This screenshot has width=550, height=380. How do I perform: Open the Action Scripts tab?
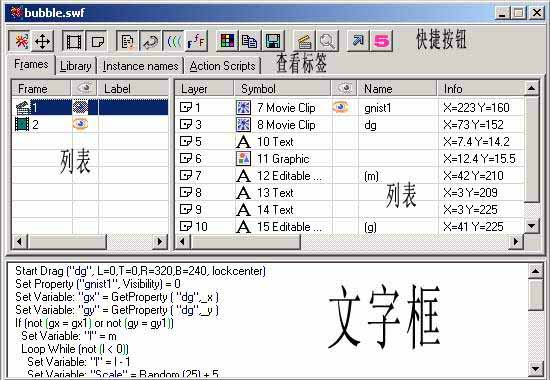click(222, 66)
